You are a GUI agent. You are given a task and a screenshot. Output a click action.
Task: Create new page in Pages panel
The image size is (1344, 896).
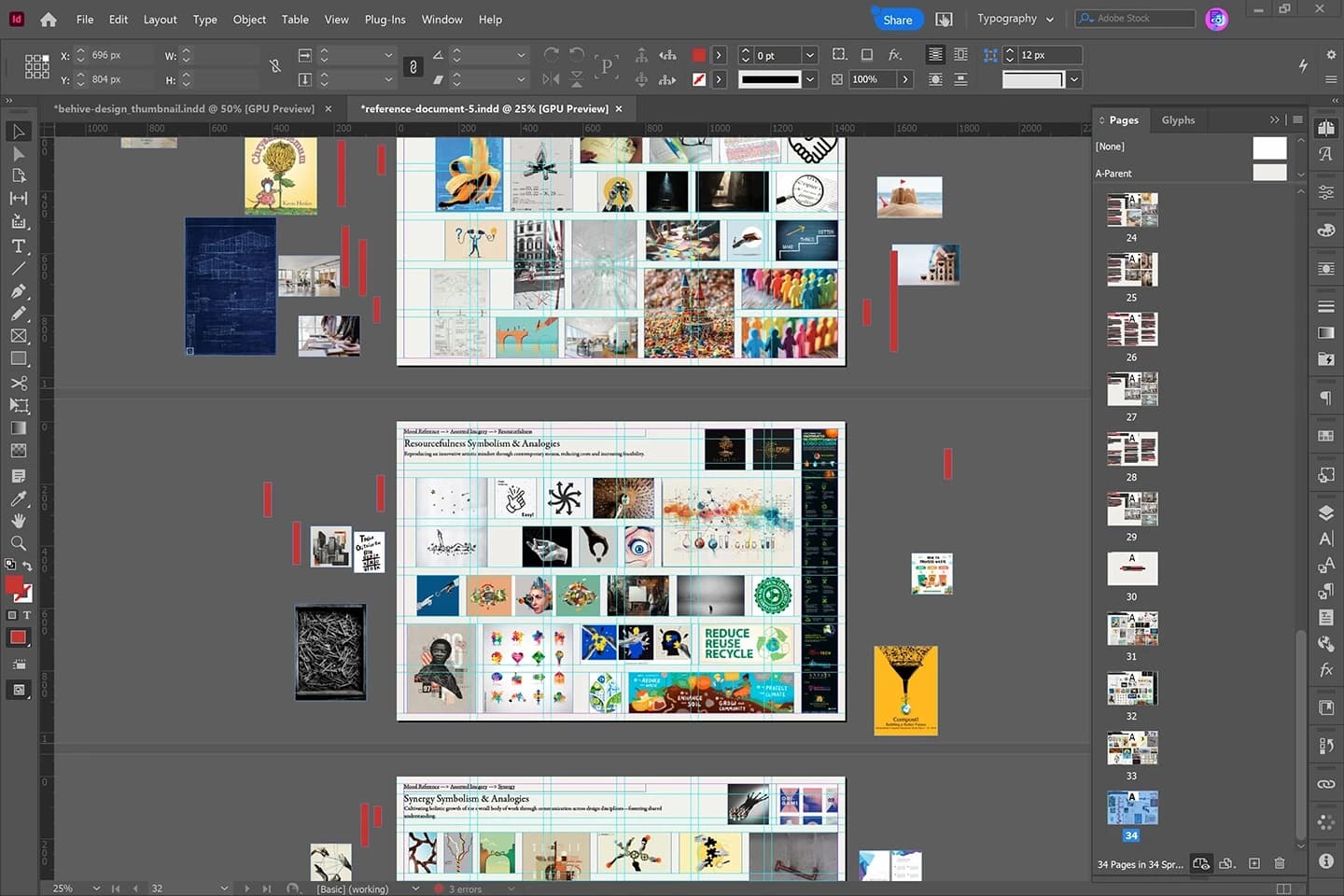click(1254, 864)
